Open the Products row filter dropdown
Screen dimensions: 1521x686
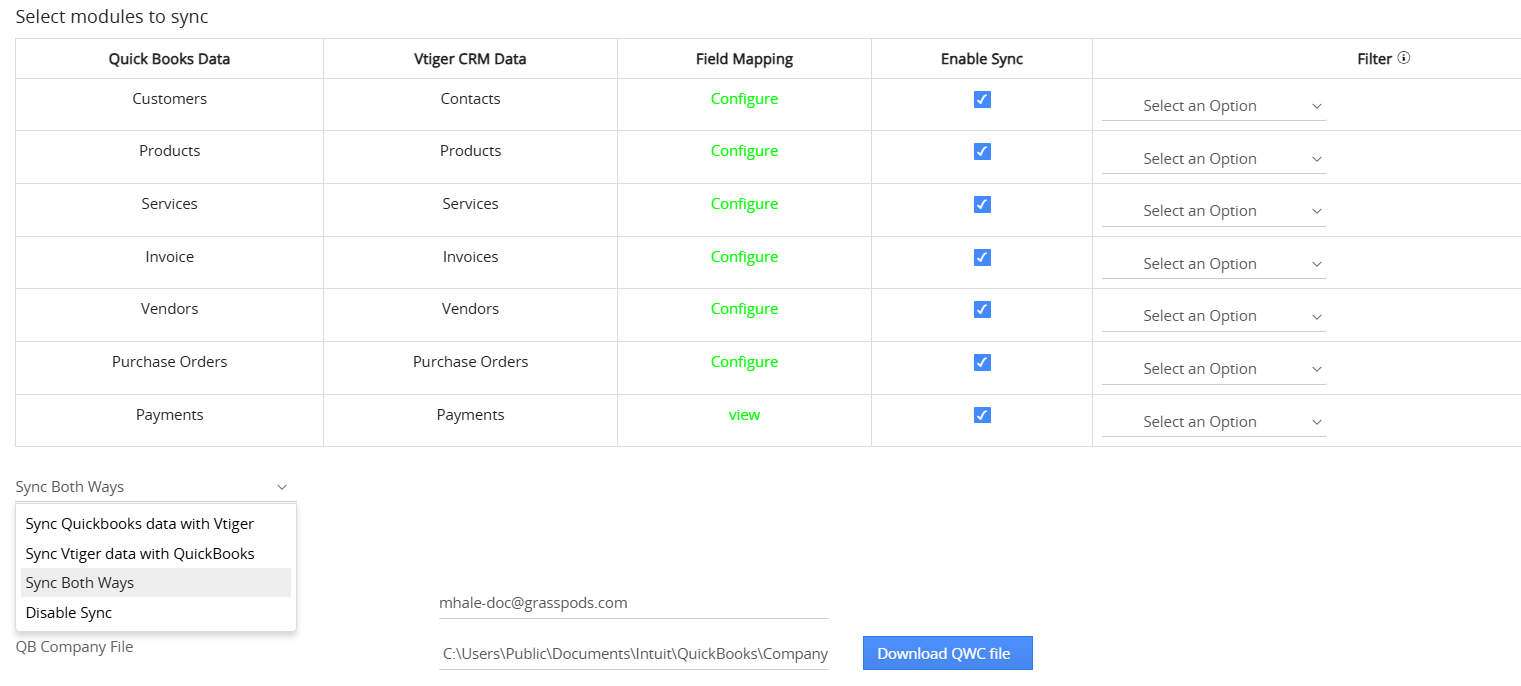[x=1214, y=159]
